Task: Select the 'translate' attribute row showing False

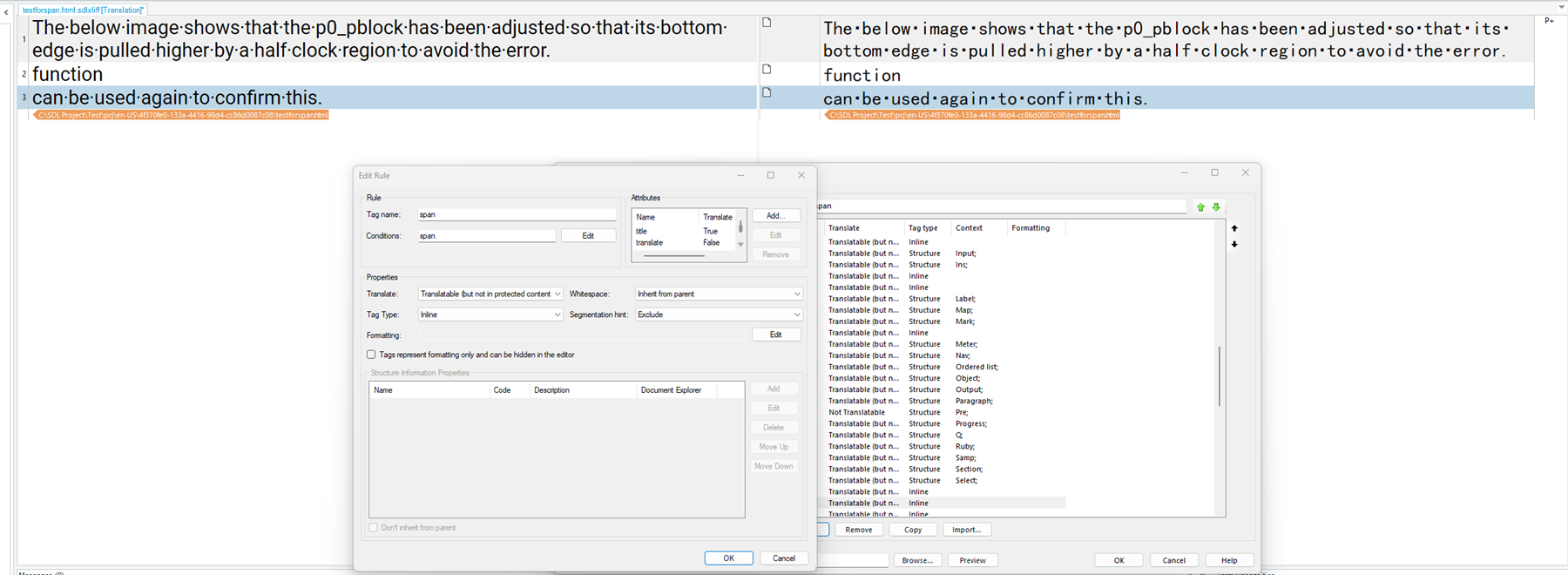Action: click(x=685, y=243)
